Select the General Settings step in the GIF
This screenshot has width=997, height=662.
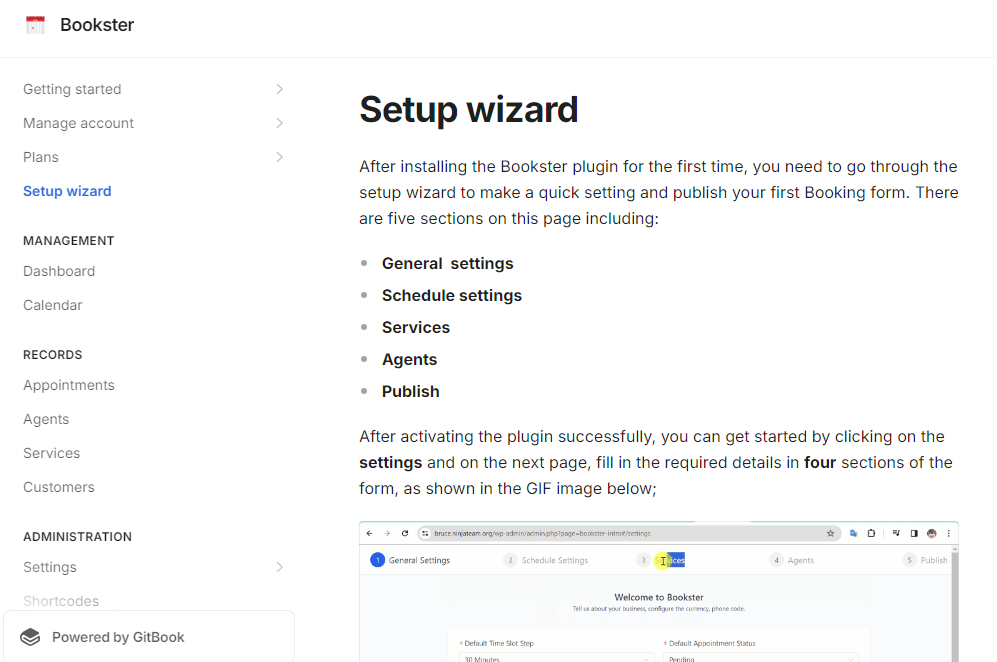(410, 560)
